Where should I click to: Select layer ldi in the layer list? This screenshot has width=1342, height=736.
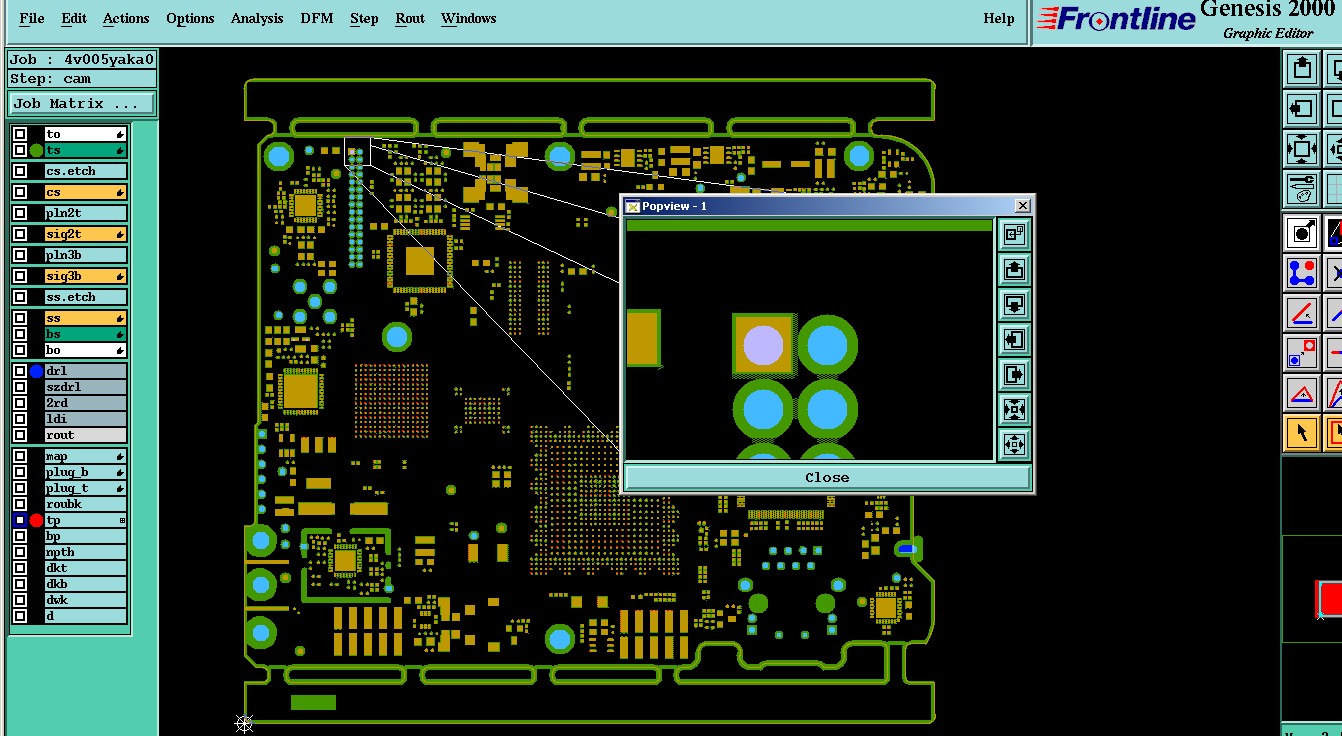(85, 419)
